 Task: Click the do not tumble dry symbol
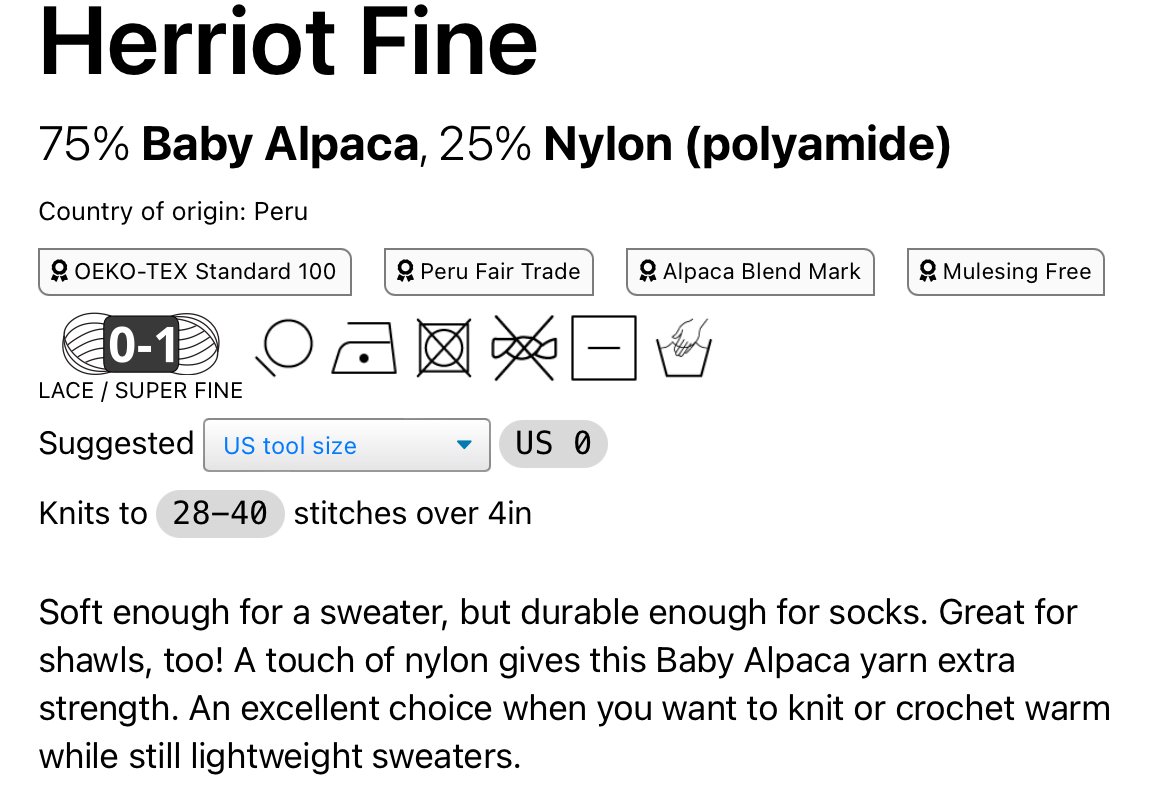(444, 348)
